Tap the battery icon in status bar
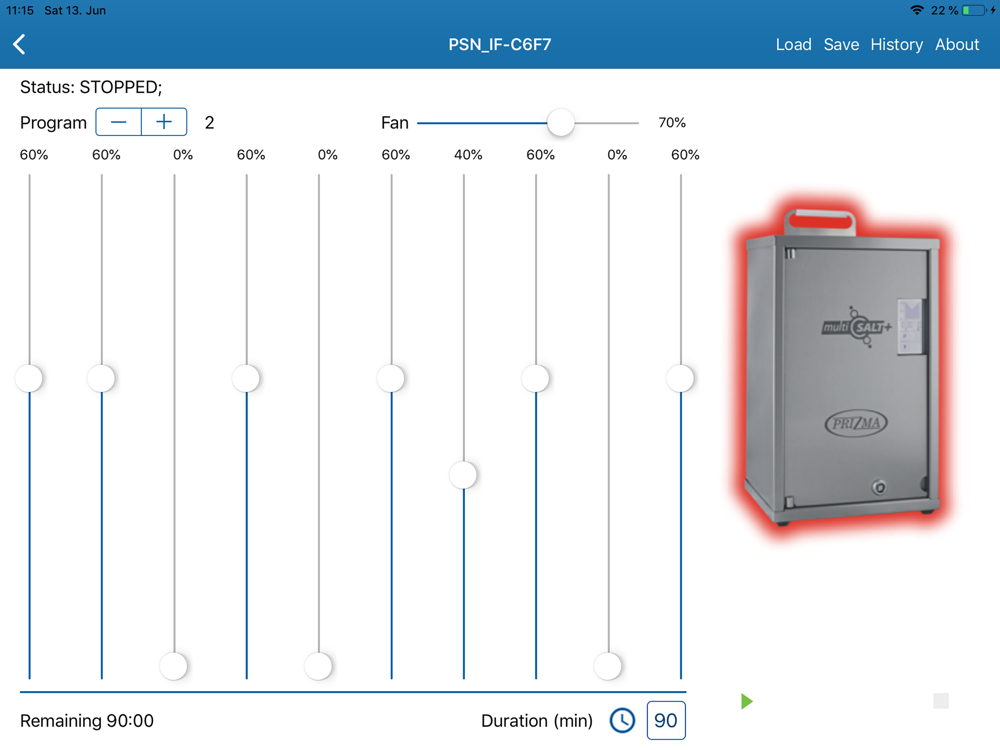Screen dimensions: 1000x750 [976, 10]
